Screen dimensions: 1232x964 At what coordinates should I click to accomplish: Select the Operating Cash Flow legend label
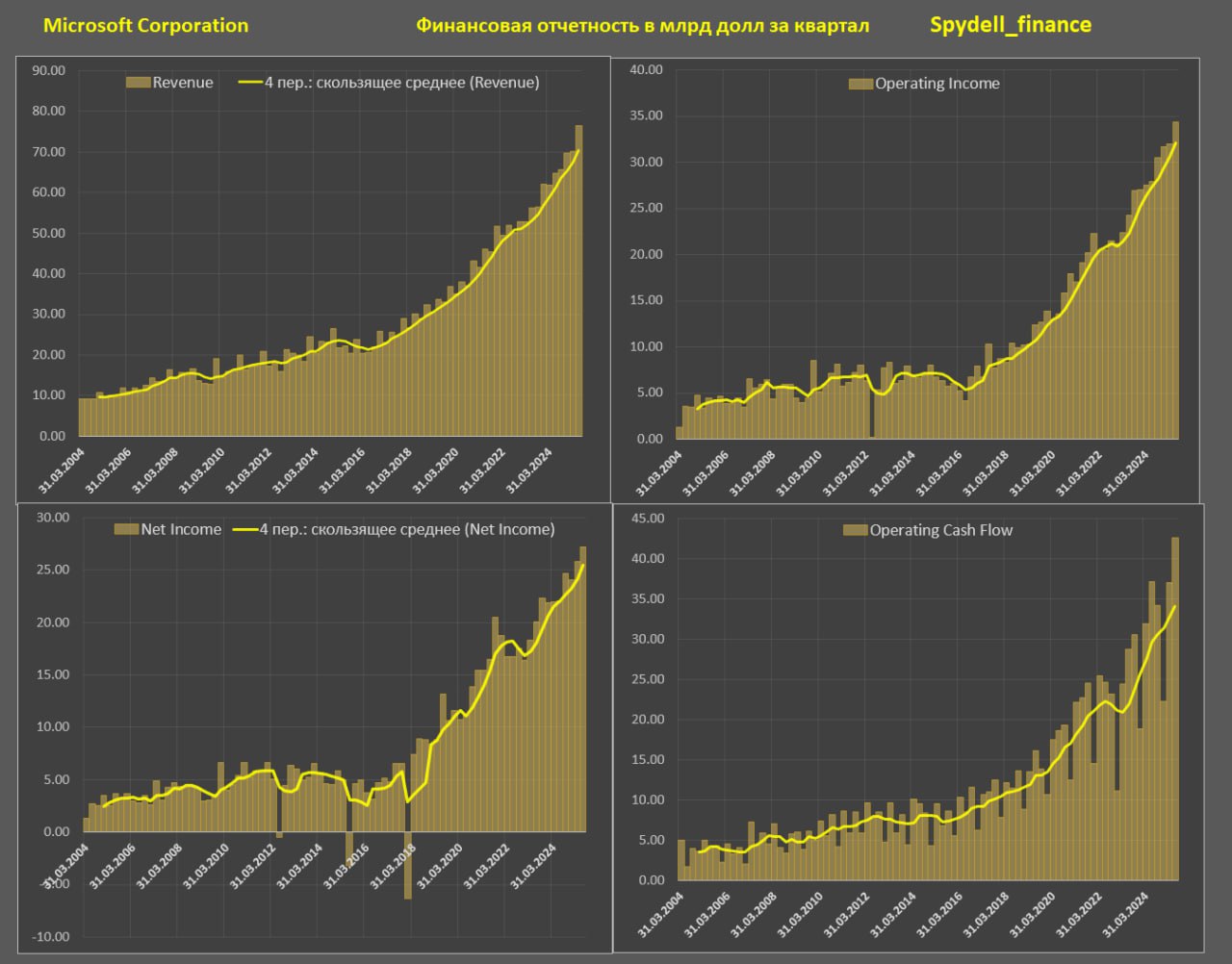click(x=940, y=530)
